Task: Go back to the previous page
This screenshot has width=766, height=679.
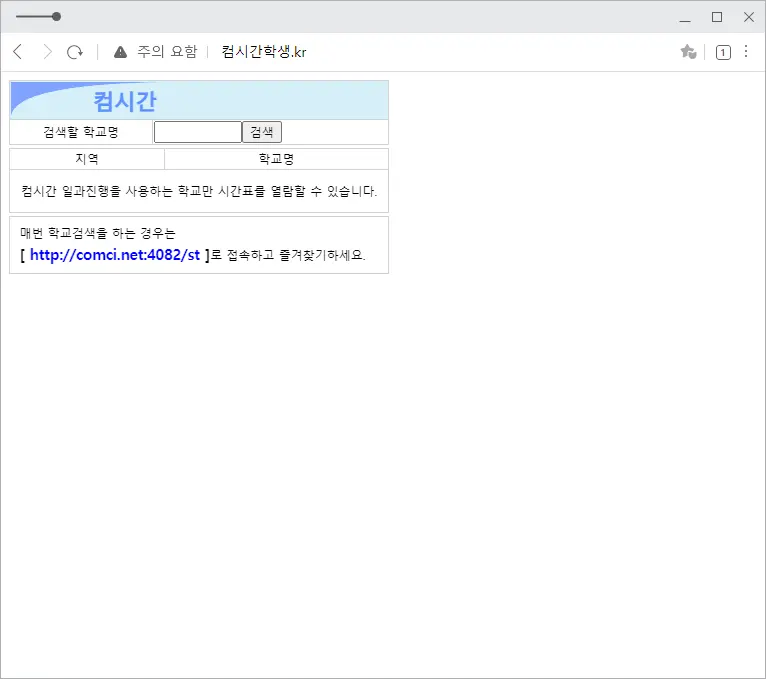Action: 17,52
